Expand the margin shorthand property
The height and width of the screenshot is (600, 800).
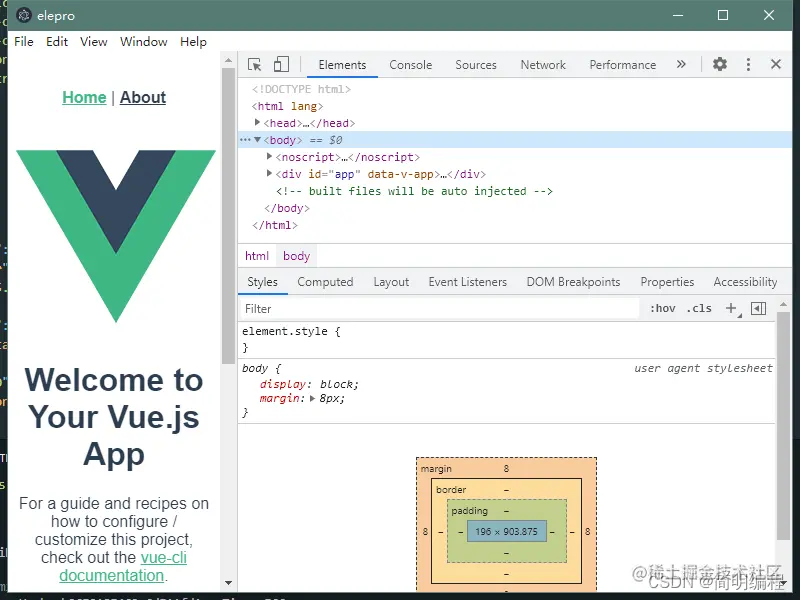click(313, 398)
